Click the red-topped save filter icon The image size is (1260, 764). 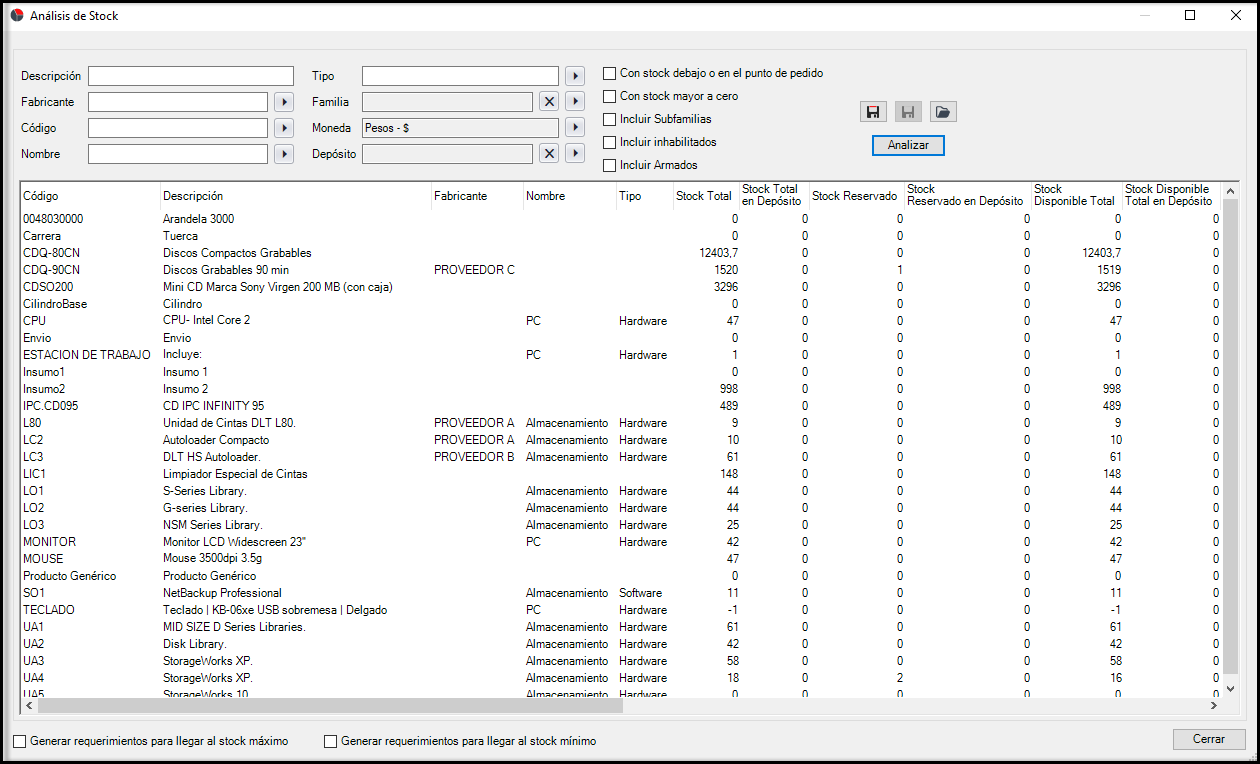[873, 112]
